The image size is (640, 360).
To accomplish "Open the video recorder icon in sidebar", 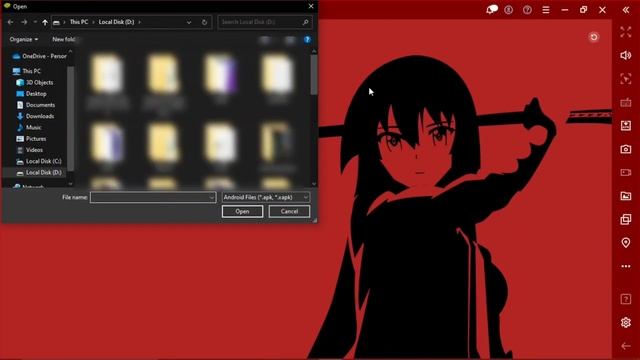I will pyautogui.click(x=626, y=173).
